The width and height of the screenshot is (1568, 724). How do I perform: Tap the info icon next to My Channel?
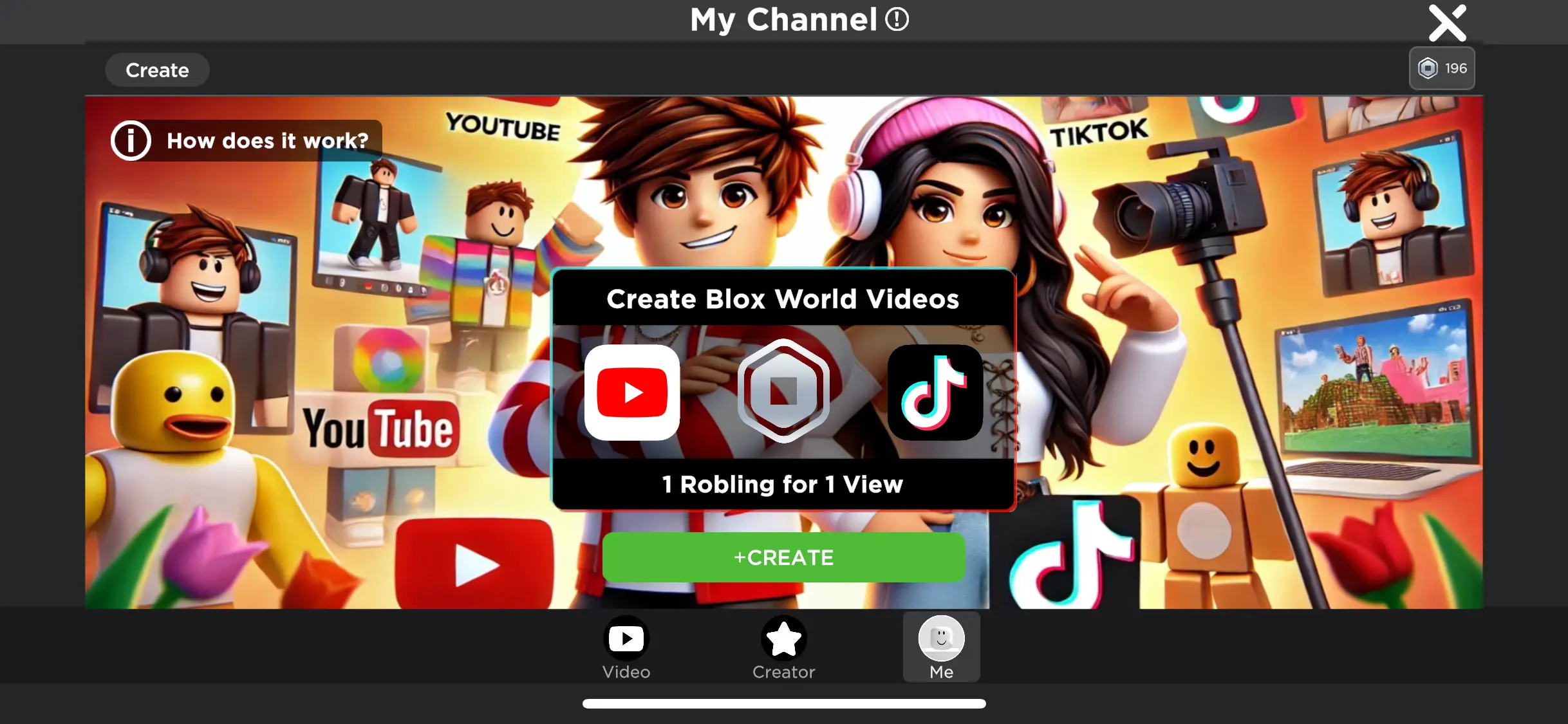point(897,19)
